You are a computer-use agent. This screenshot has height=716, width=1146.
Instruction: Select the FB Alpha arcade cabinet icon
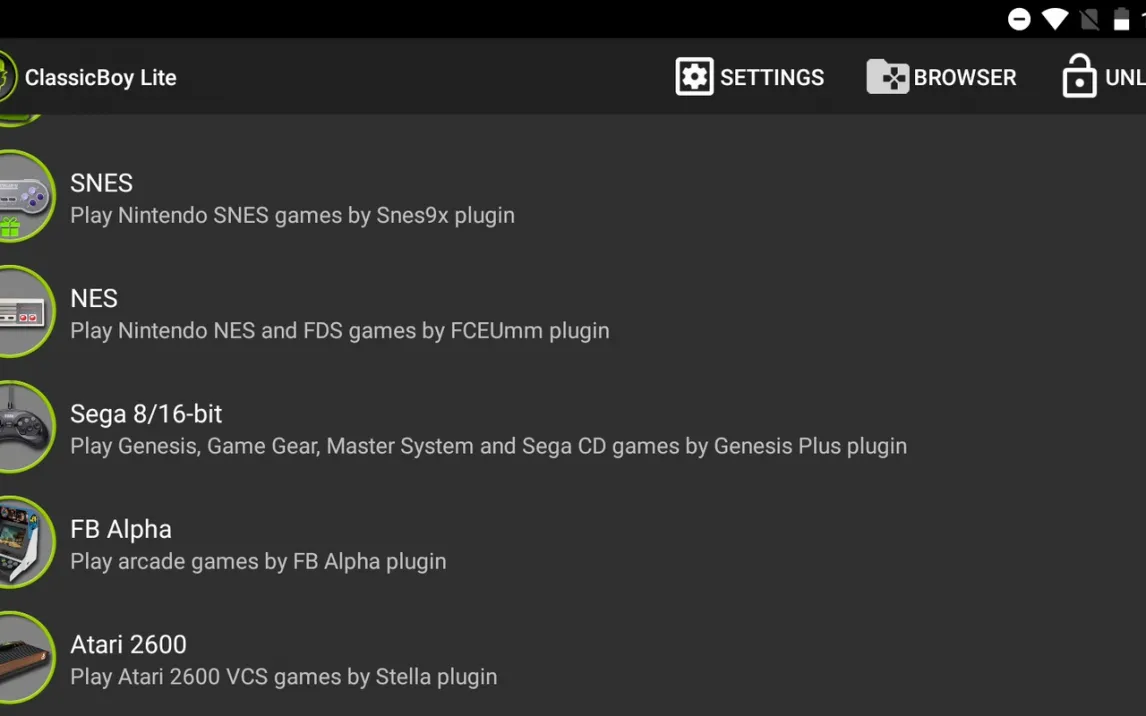[26, 543]
